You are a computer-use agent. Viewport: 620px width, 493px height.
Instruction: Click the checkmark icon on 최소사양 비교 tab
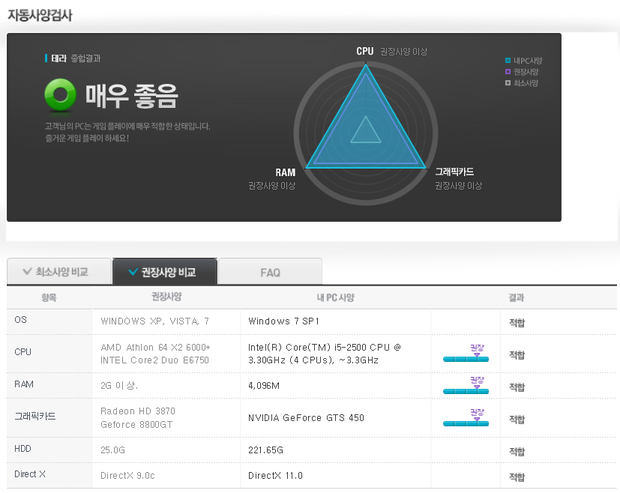pyautogui.click(x=25, y=272)
